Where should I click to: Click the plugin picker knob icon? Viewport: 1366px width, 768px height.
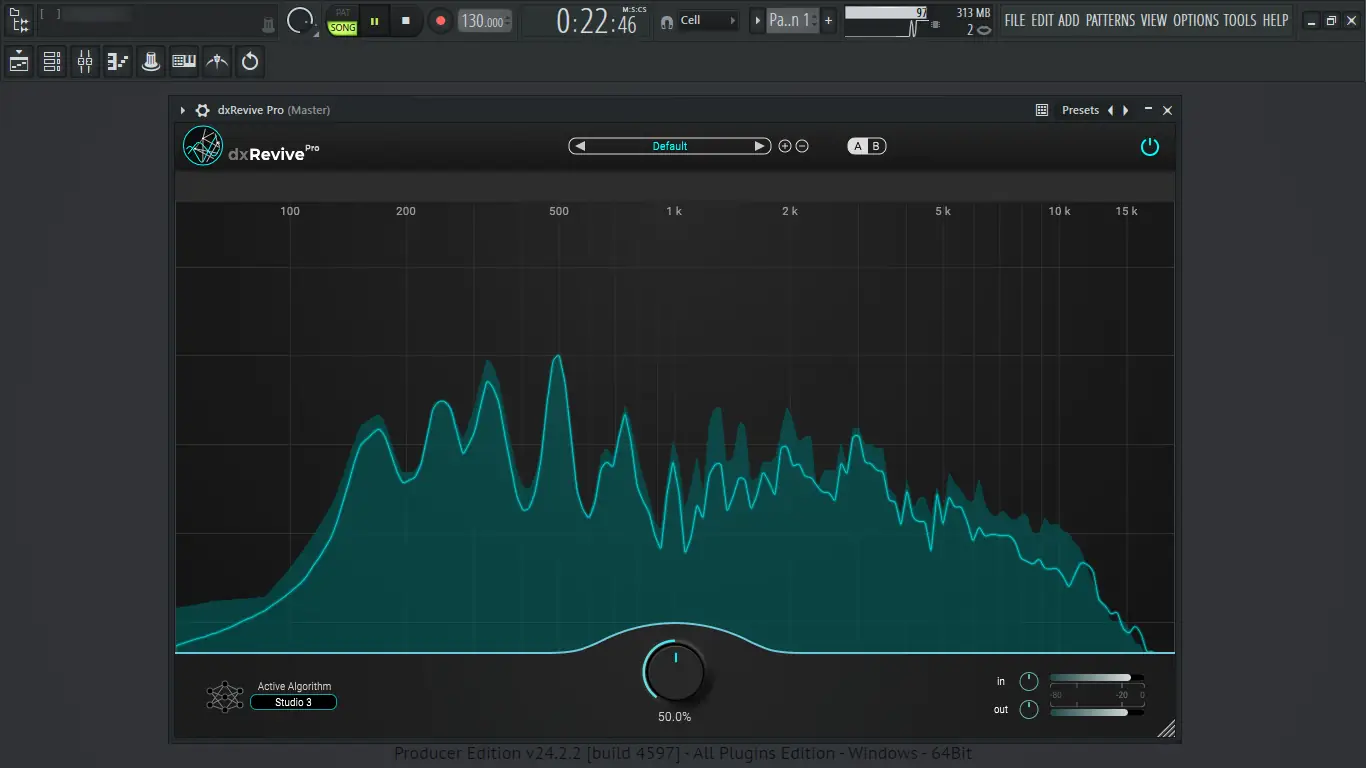(151, 62)
